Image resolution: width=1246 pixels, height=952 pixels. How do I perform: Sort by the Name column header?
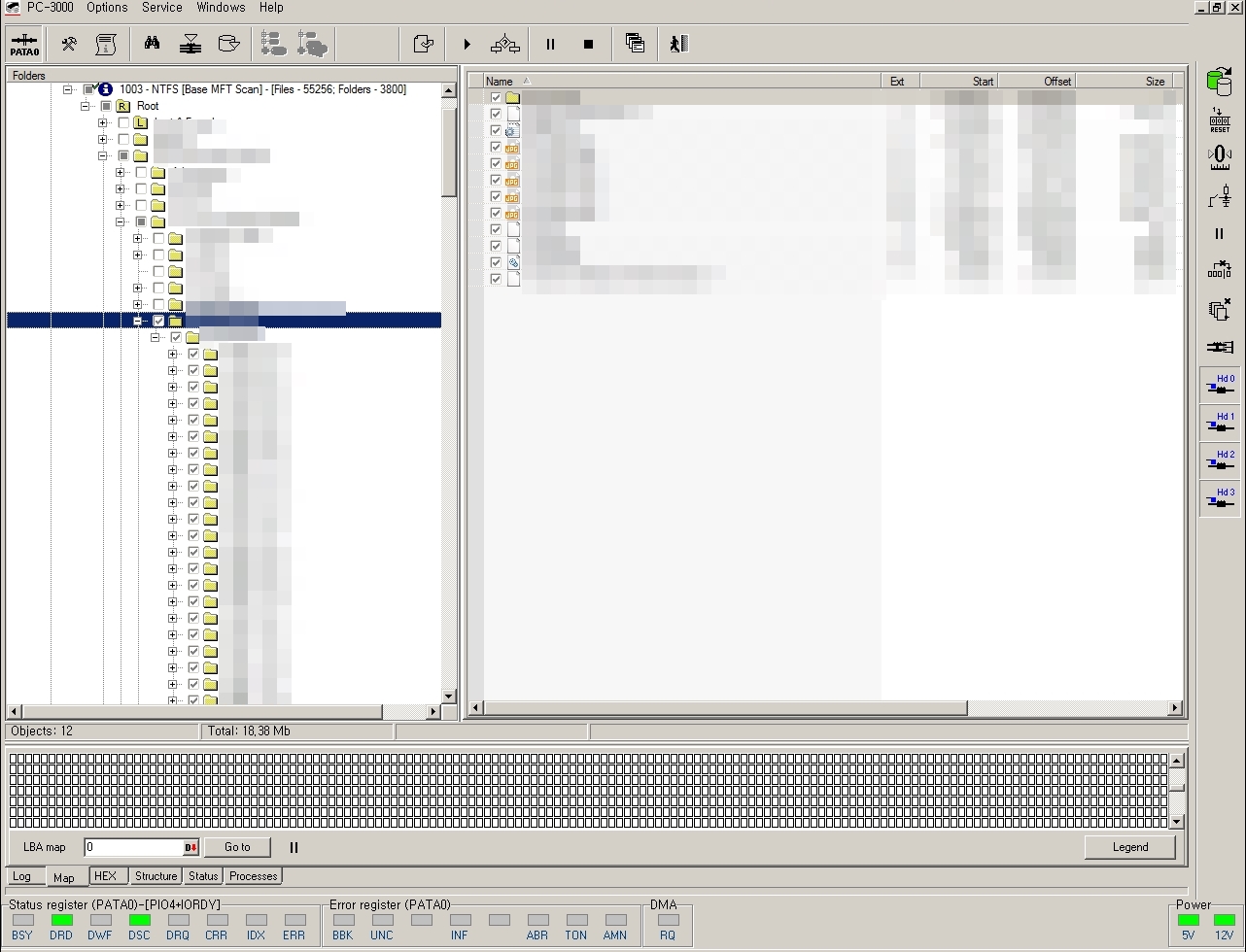681,81
